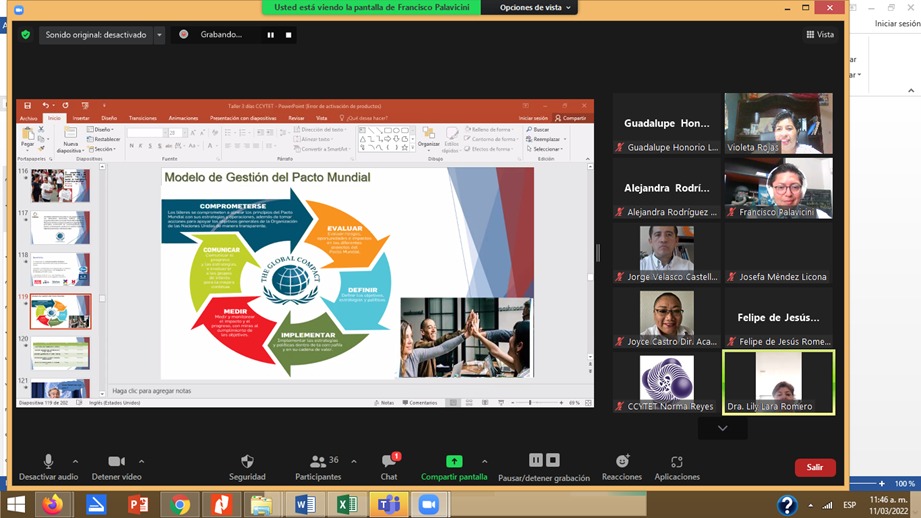The image size is (921, 518).
Task: Click the PowerPoint icon in the taskbar
Action: click(x=138, y=504)
